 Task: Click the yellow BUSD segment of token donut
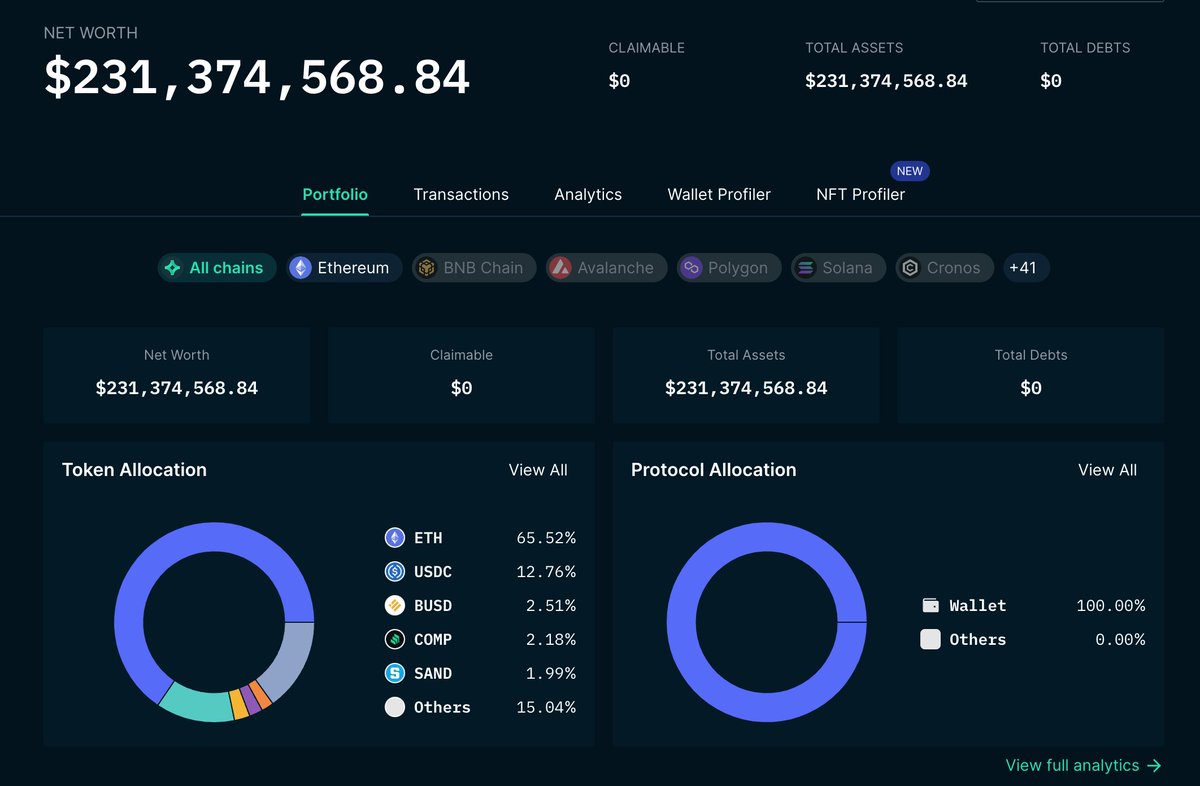(x=240, y=704)
